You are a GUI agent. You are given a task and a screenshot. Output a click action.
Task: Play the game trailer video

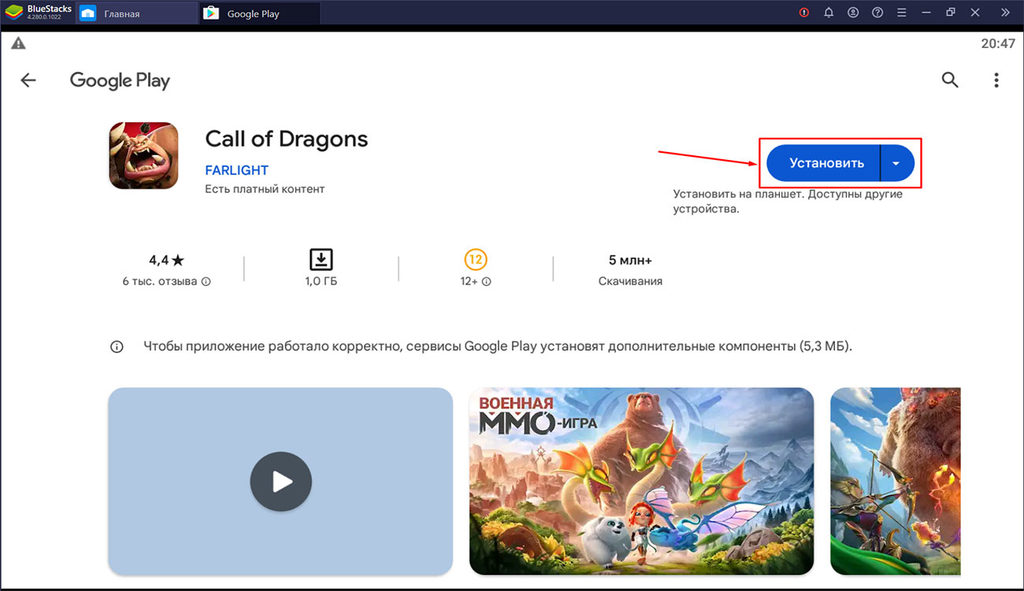pyautogui.click(x=281, y=481)
